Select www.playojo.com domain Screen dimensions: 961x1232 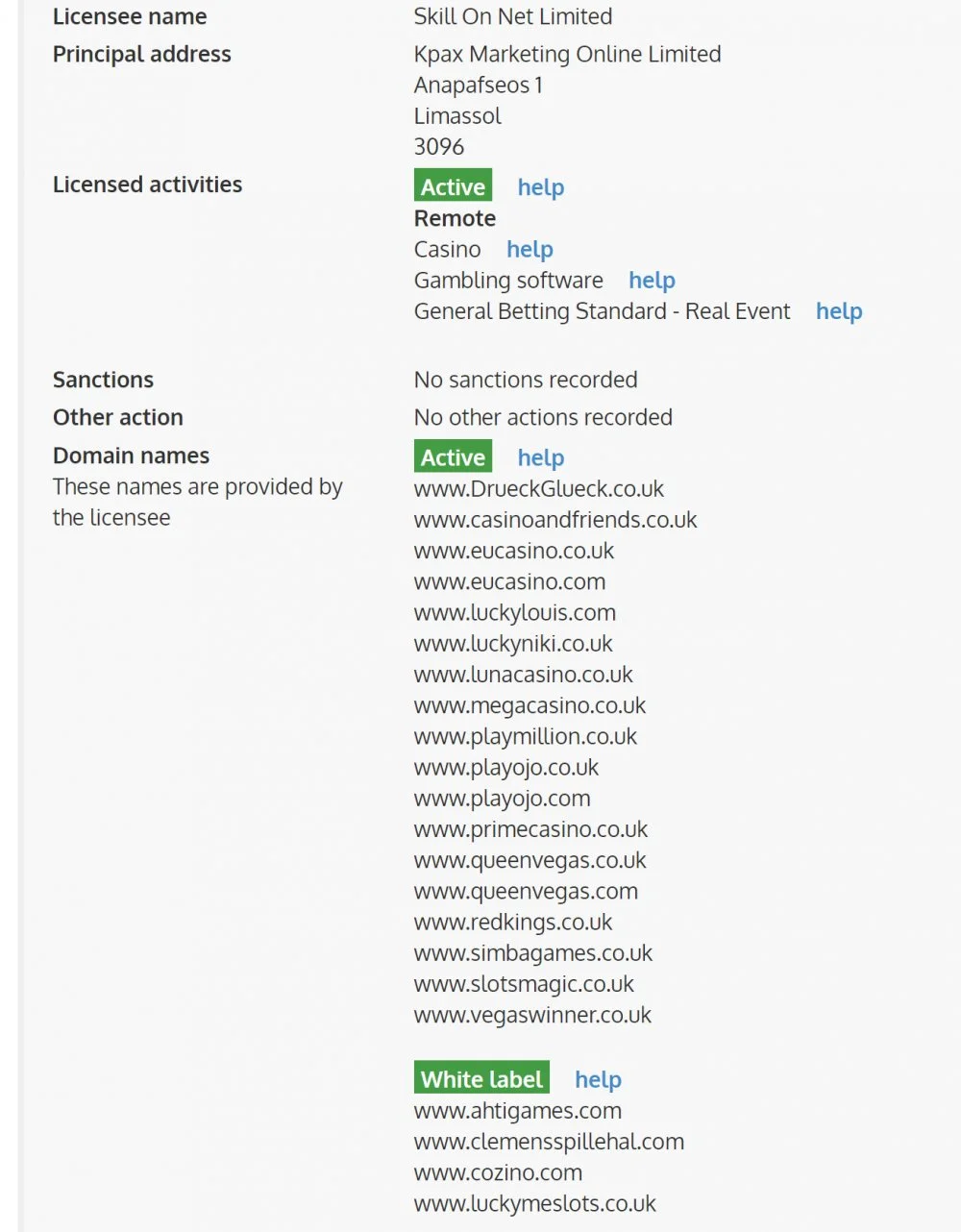tap(503, 798)
